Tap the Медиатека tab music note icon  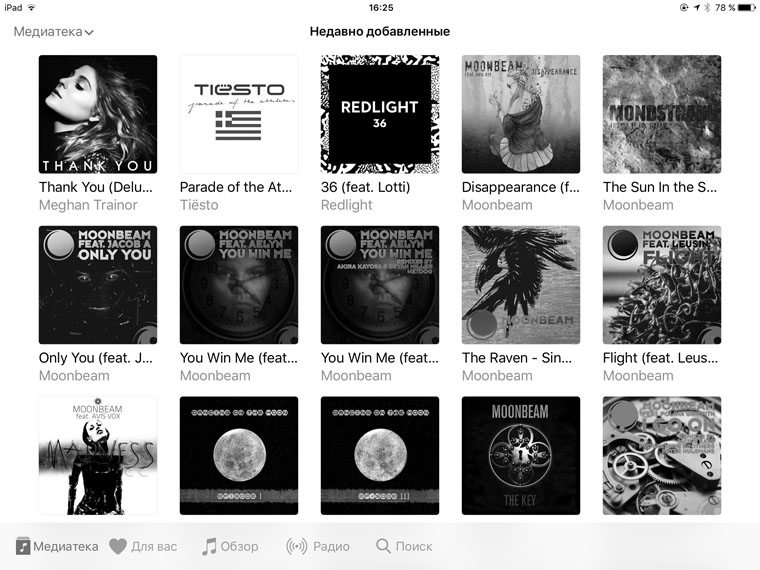pyautogui.click(x=23, y=546)
